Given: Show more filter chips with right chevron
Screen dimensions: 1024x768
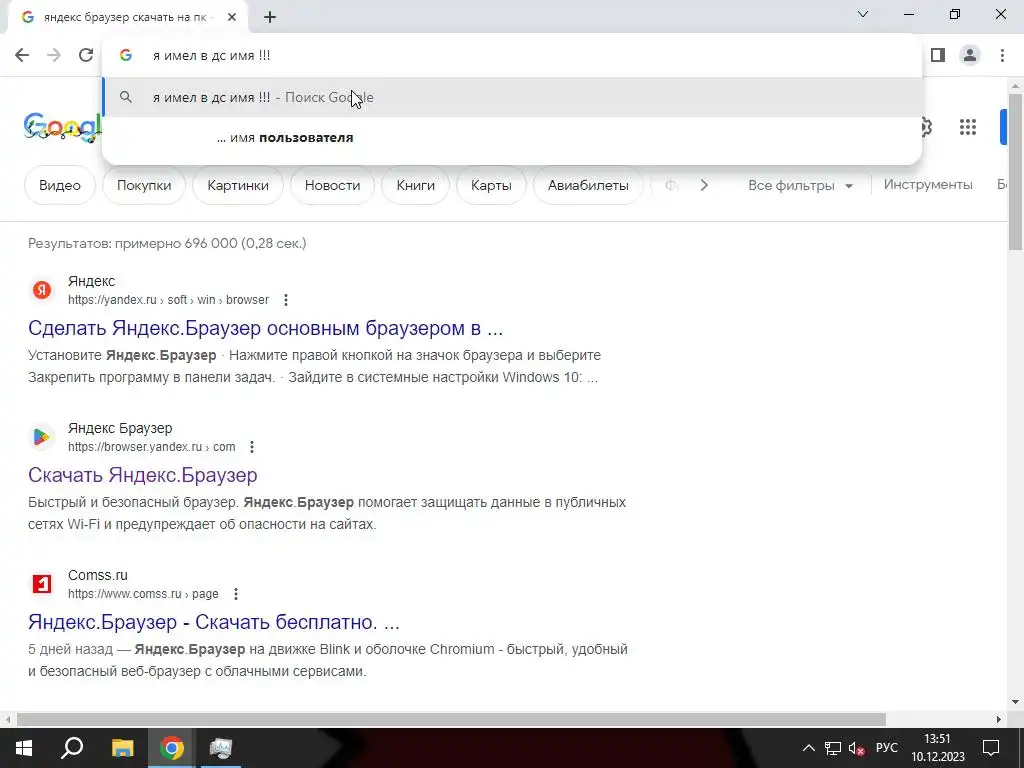Looking at the screenshot, I should [x=703, y=185].
